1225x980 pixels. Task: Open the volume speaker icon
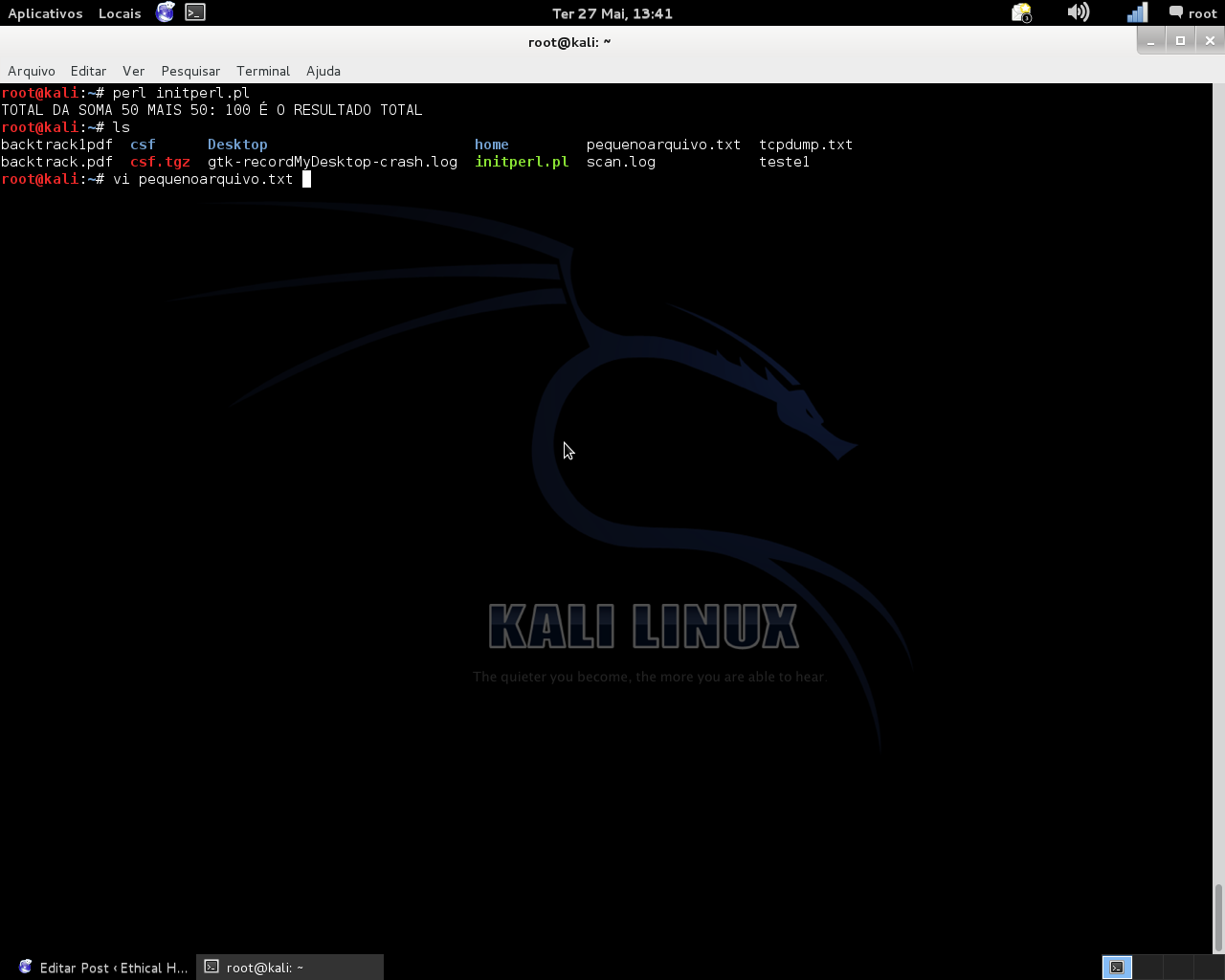click(1079, 12)
